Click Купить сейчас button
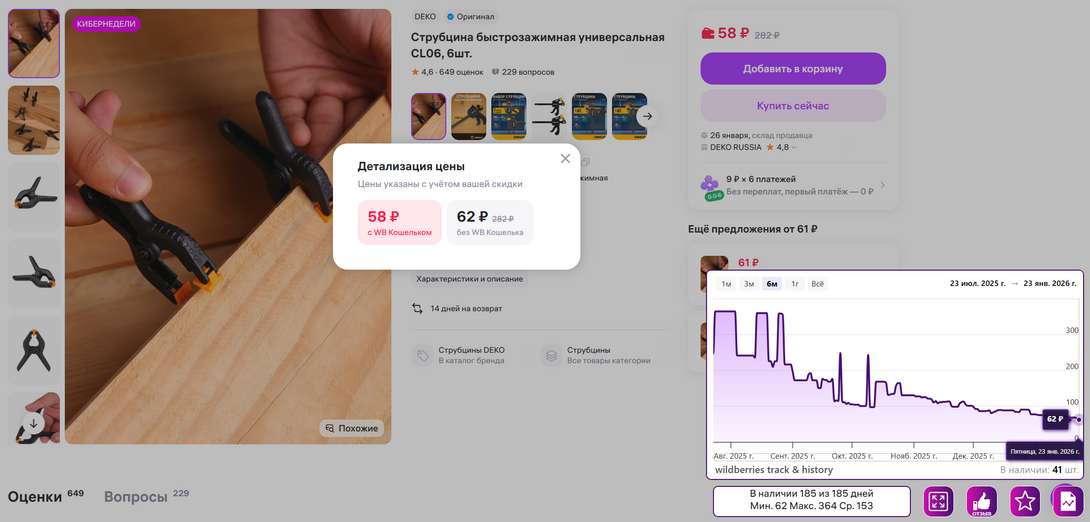The width and height of the screenshot is (1090, 522). tap(792, 106)
